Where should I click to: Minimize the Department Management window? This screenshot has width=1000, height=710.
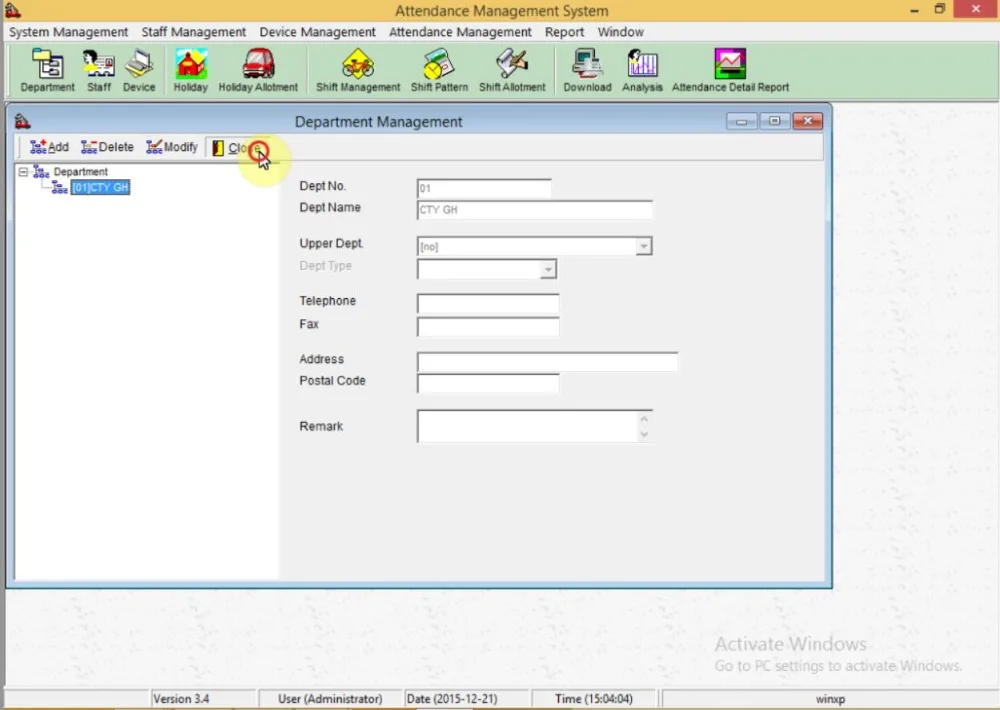point(741,121)
